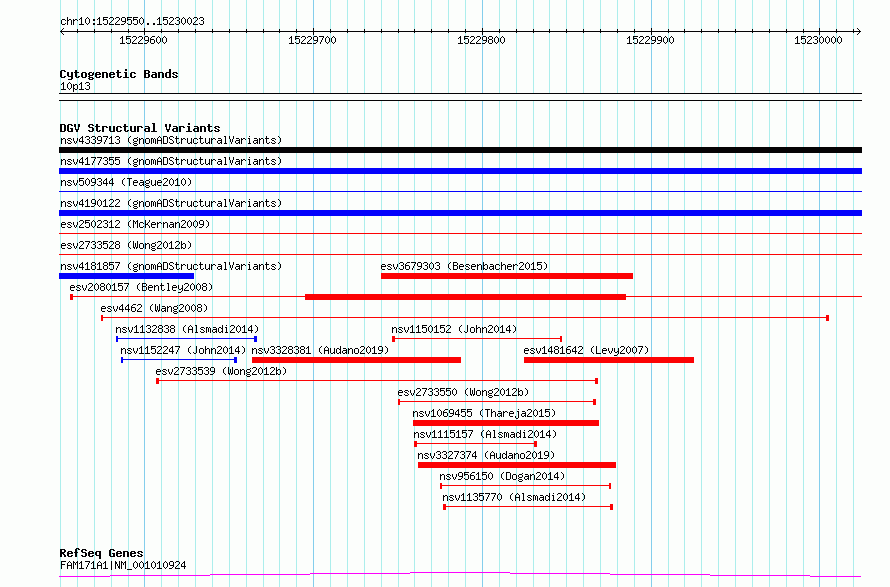This screenshot has width=890, height=587.
Task: Open esv2502312 (McKernan2009) variant
Action: pos(135,224)
